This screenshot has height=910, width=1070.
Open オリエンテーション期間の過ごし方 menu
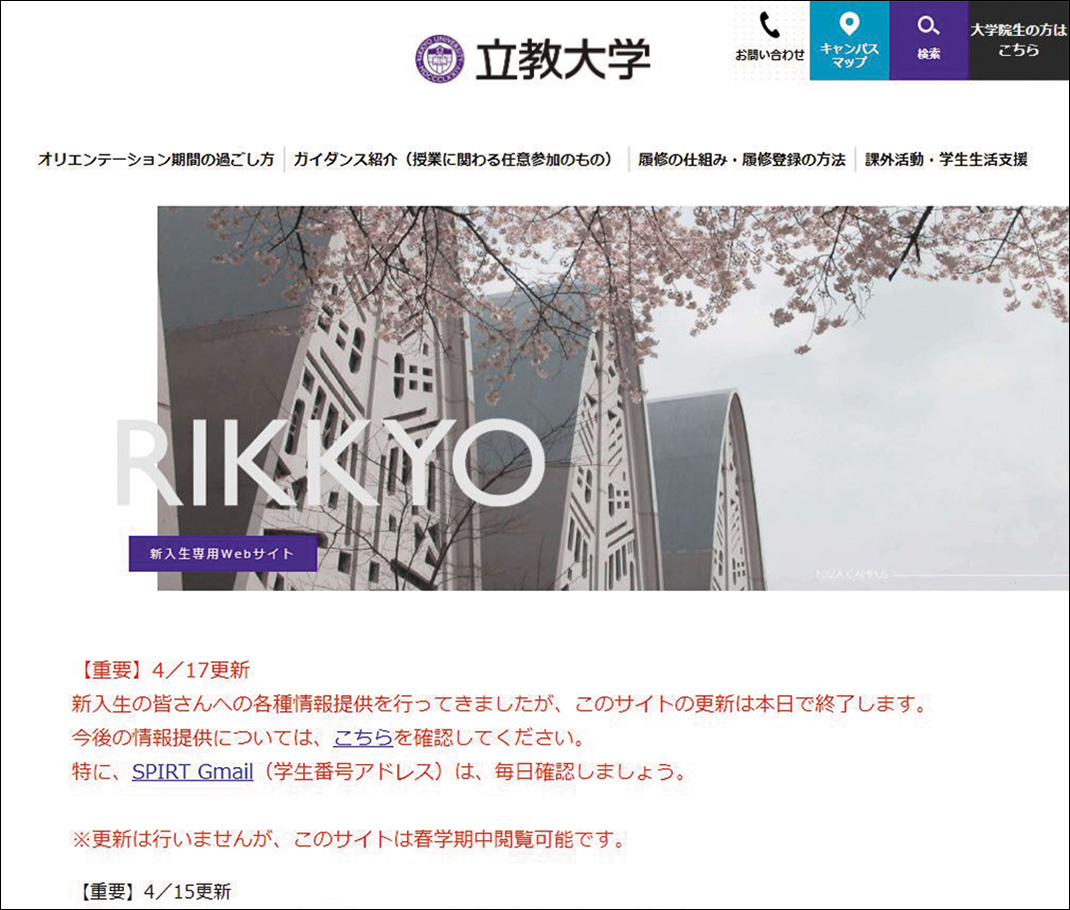(156, 160)
